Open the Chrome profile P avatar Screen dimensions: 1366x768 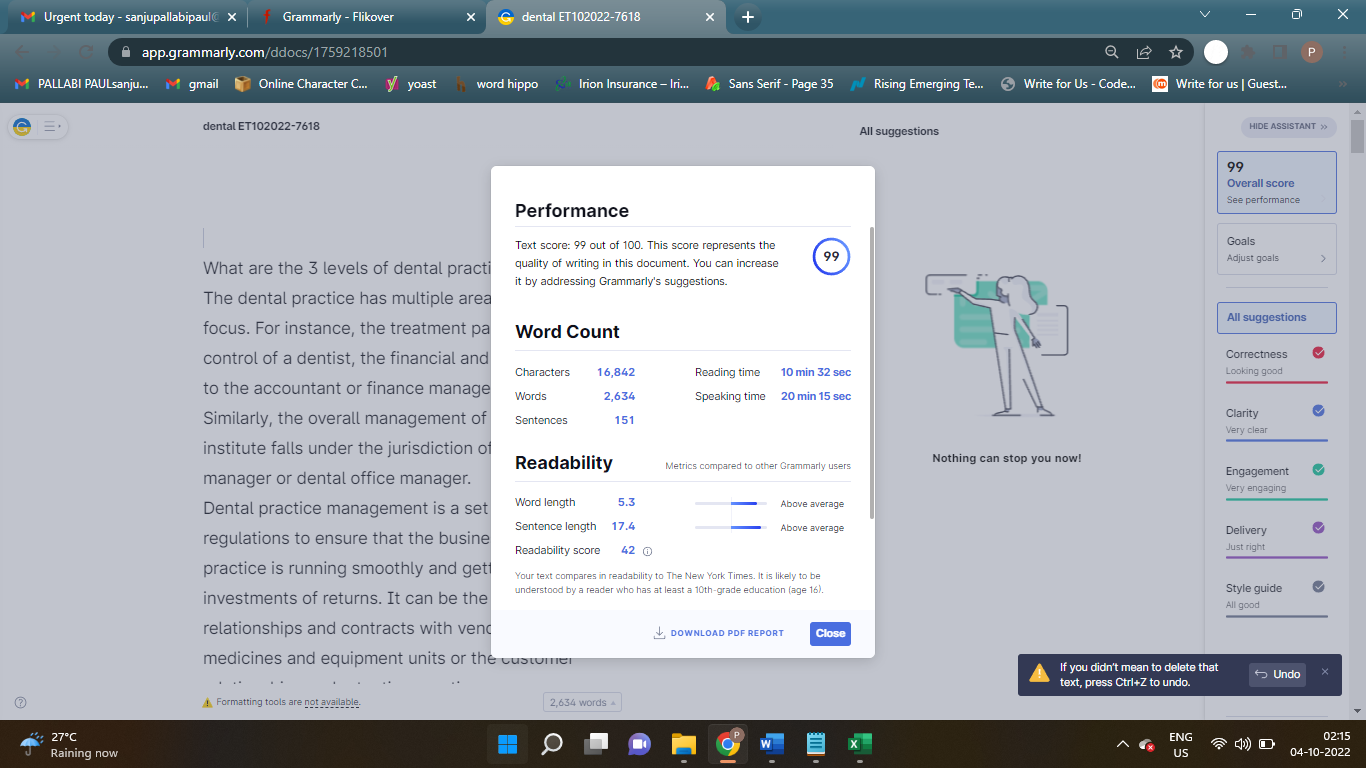(x=1311, y=52)
